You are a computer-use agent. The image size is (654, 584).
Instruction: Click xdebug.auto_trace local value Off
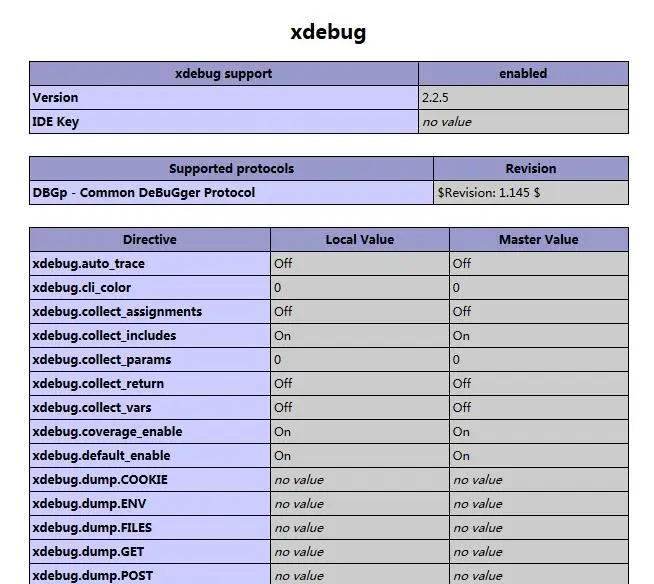[x=360, y=264]
